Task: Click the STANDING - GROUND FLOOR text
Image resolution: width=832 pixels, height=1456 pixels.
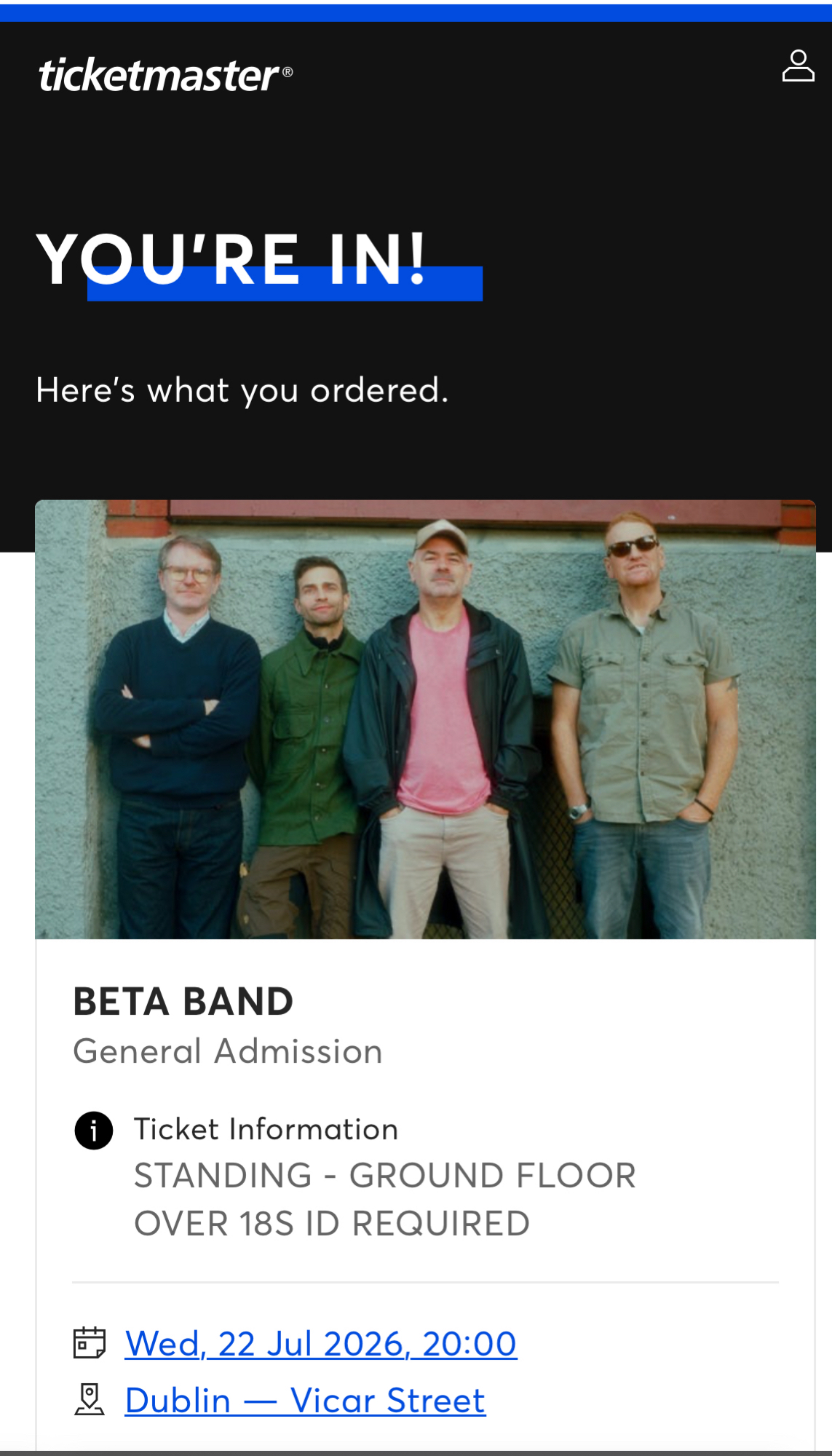Action: click(x=384, y=1176)
